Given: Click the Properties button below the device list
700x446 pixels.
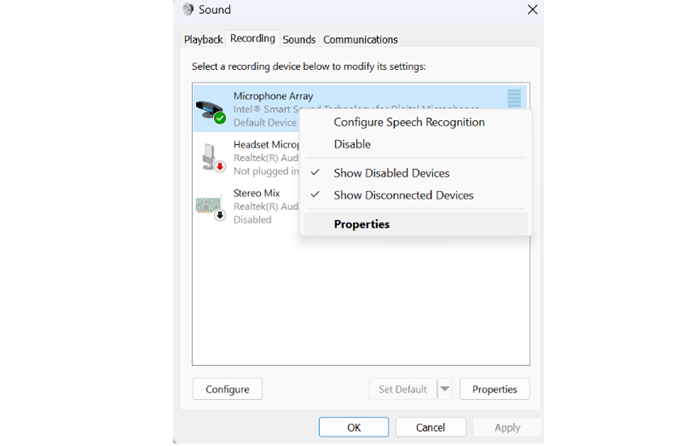Looking at the screenshot, I should point(495,389).
